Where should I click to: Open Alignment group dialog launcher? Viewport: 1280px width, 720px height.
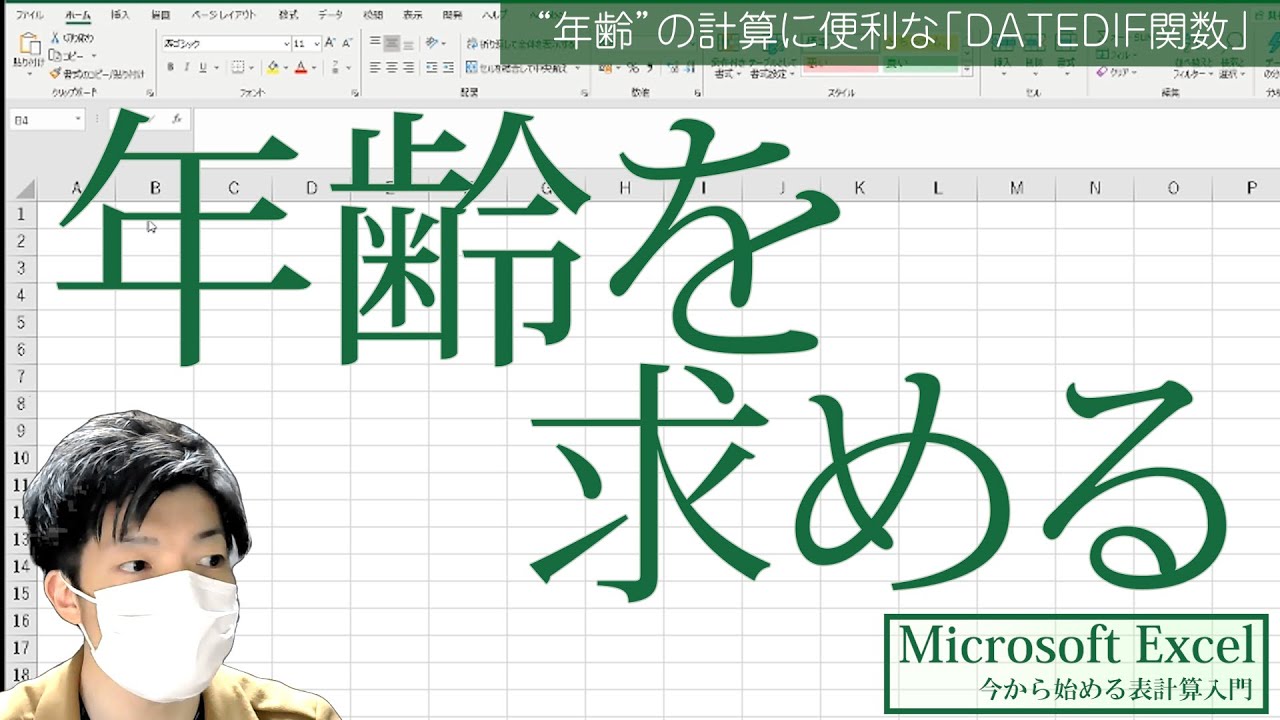click(584, 92)
